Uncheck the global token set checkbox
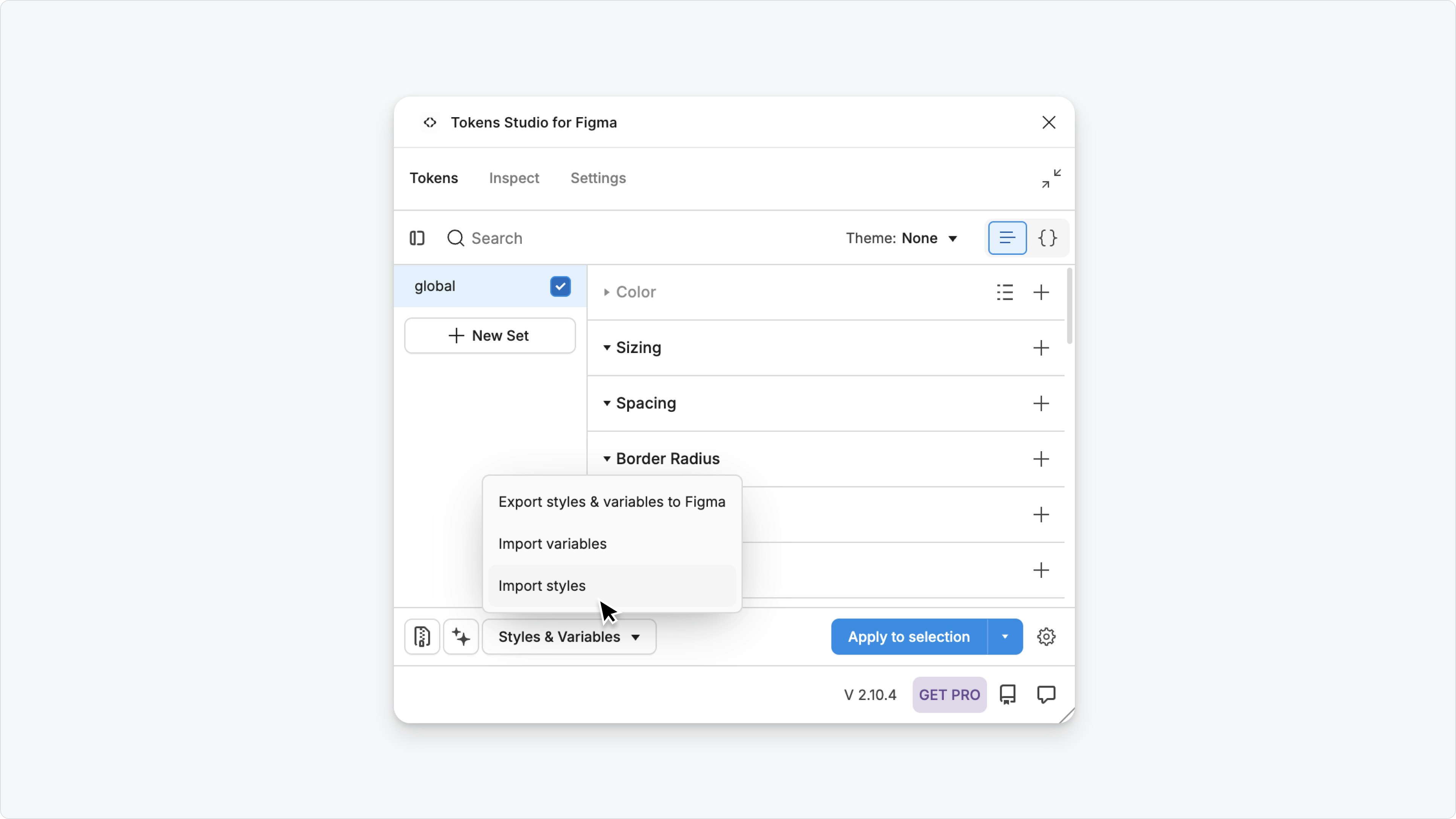 560,286
